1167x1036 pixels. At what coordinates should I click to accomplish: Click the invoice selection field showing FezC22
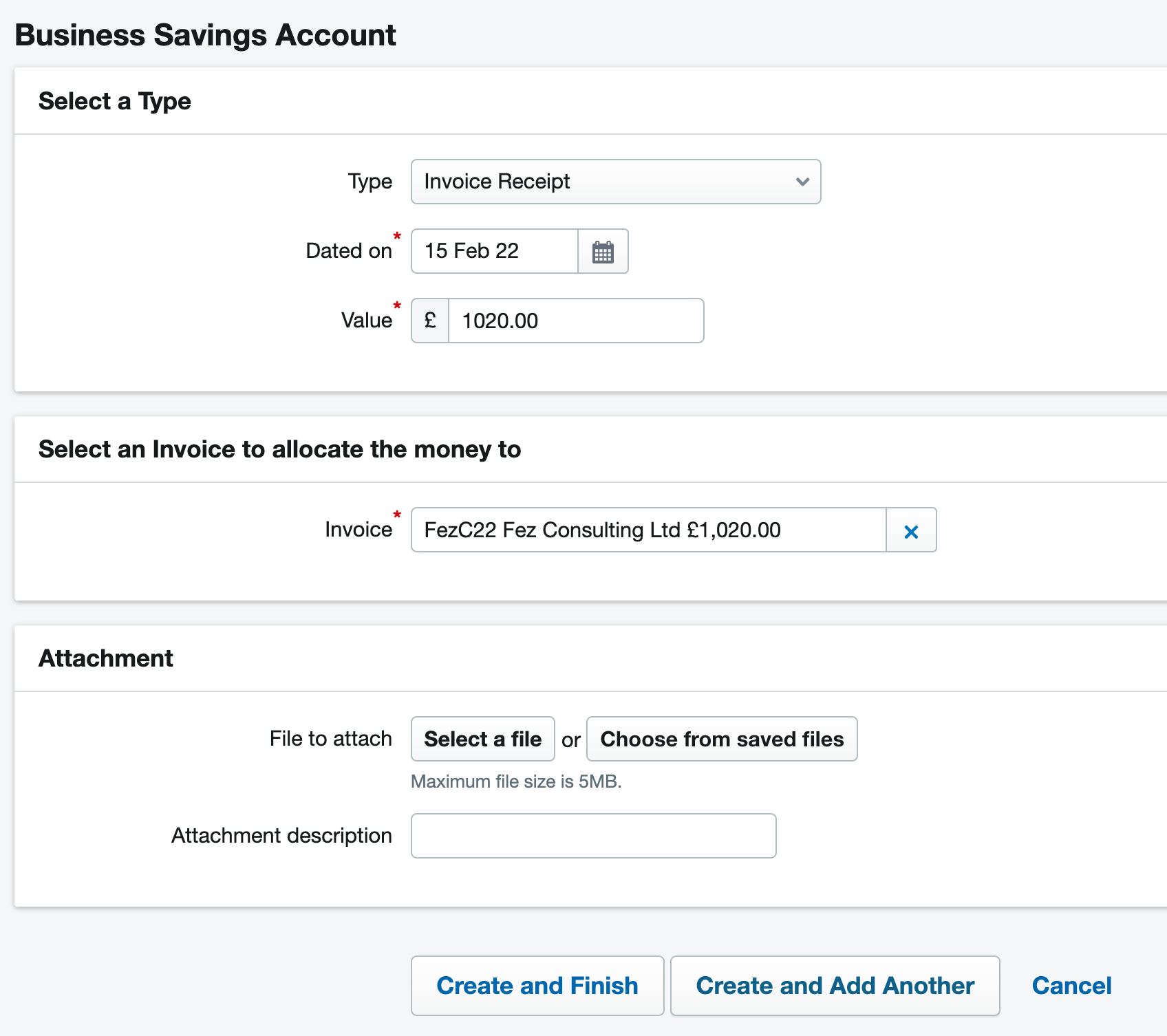[x=647, y=530]
